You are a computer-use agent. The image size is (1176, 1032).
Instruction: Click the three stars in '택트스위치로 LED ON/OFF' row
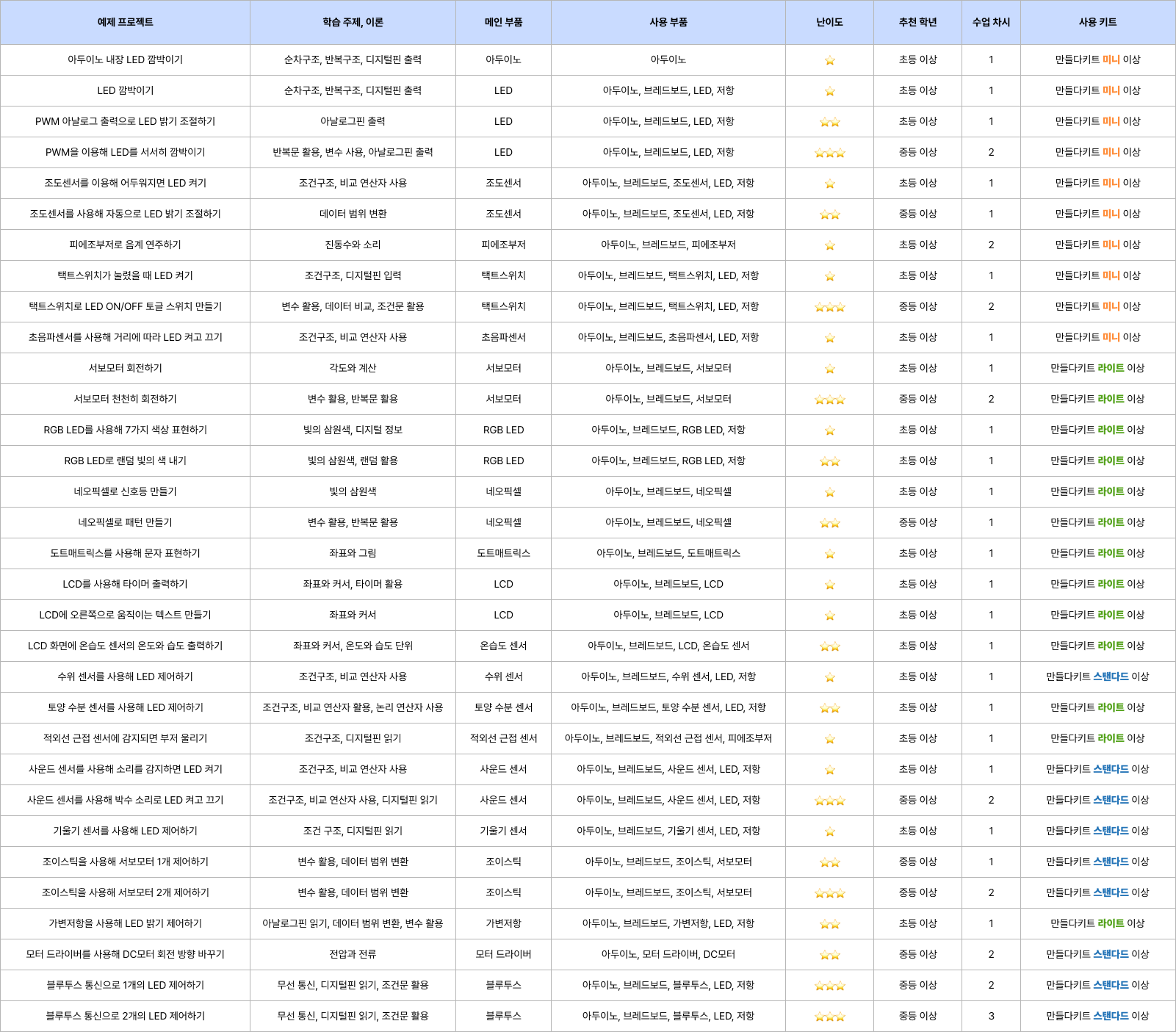point(830,307)
